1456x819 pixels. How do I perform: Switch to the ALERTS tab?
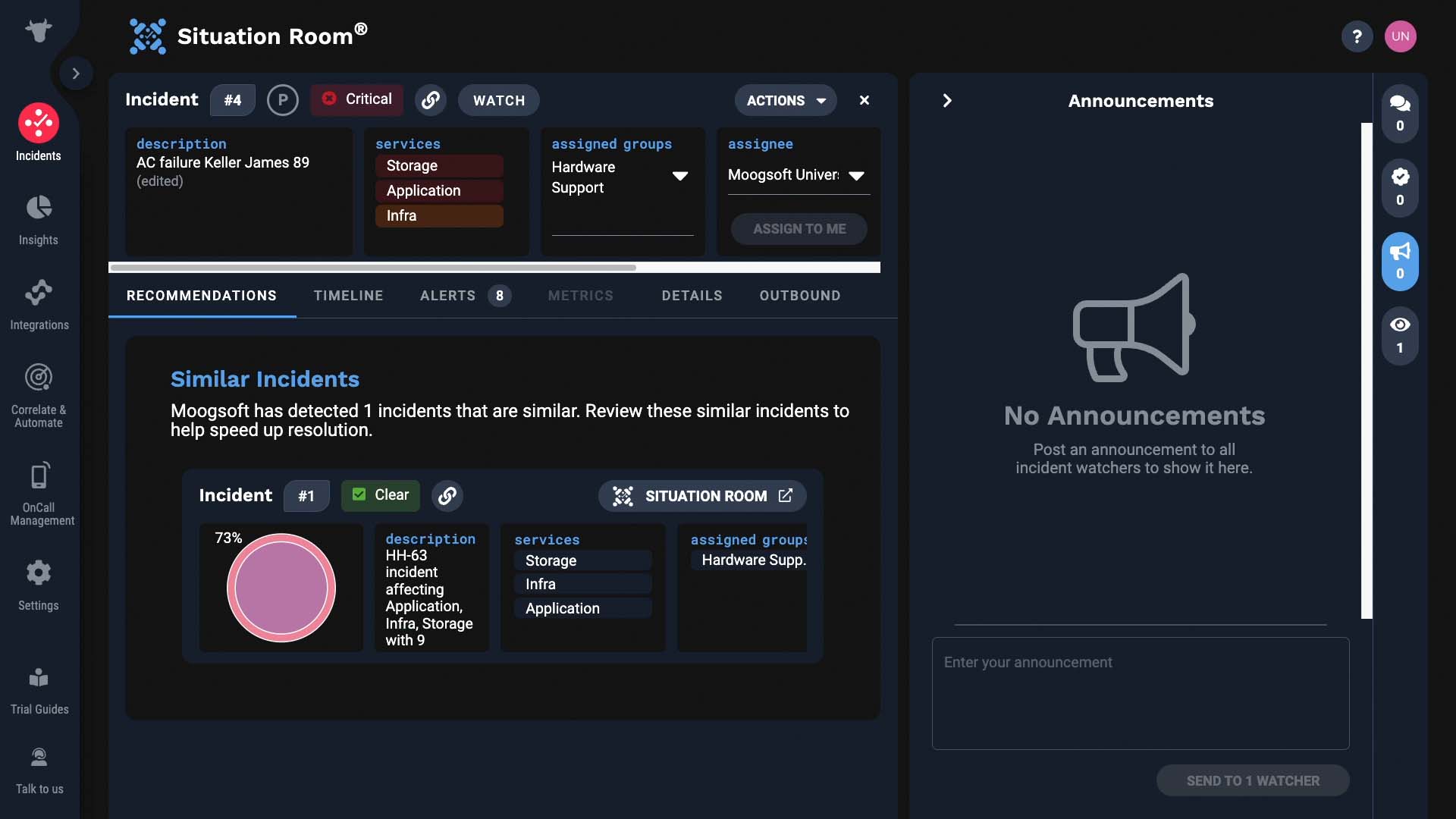click(465, 296)
